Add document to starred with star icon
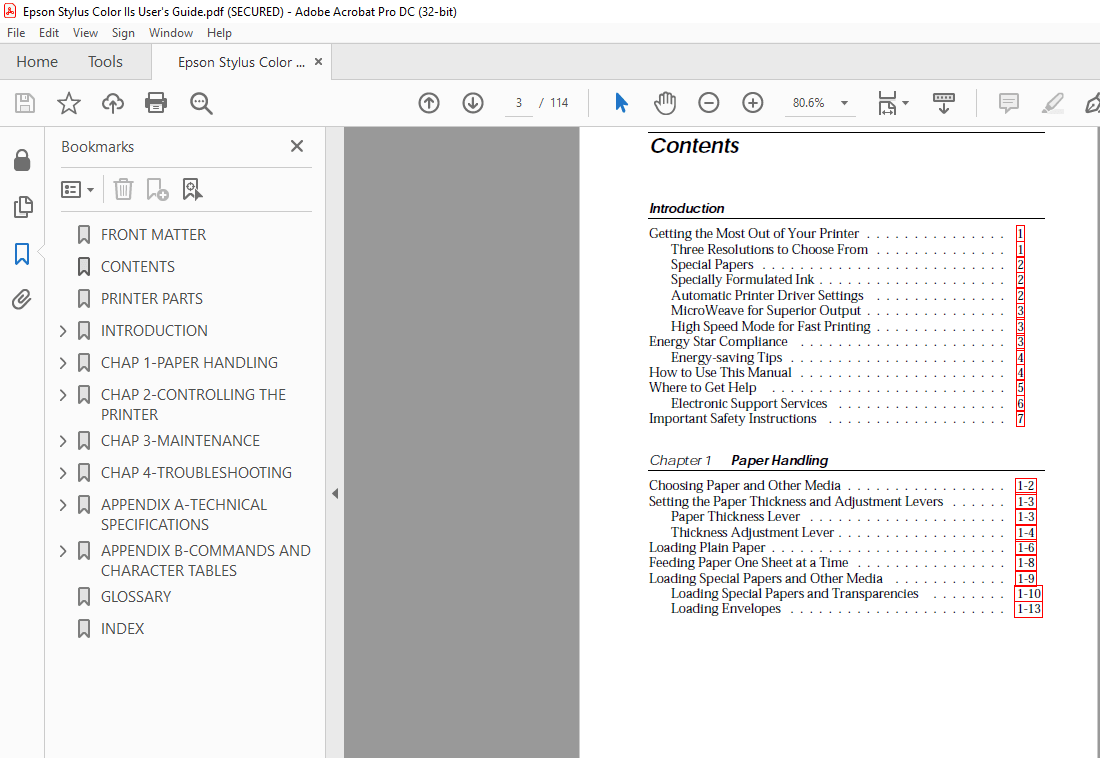Image resolution: width=1100 pixels, height=758 pixels. point(69,103)
